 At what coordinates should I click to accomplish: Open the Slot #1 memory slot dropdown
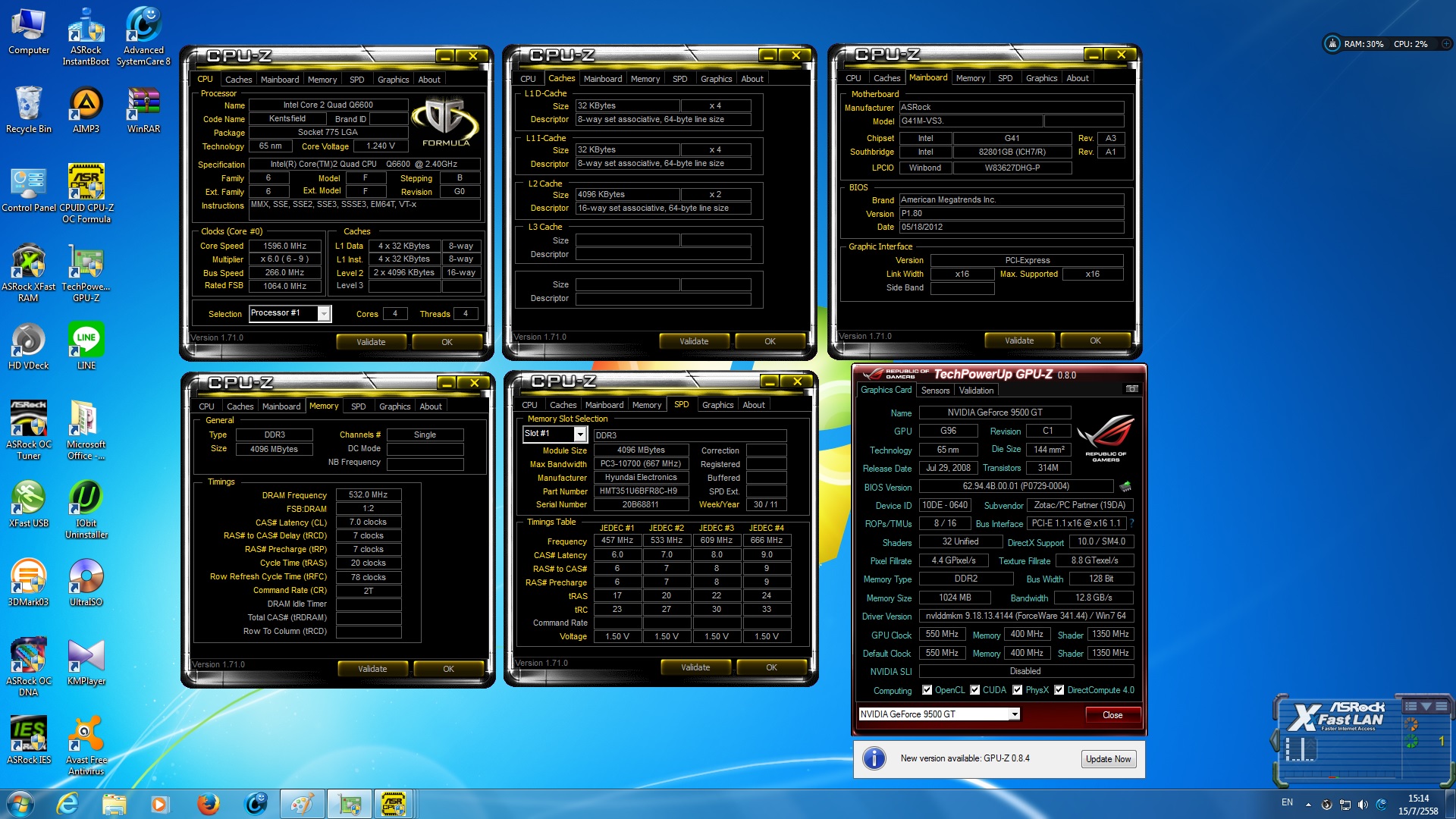[x=579, y=434]
